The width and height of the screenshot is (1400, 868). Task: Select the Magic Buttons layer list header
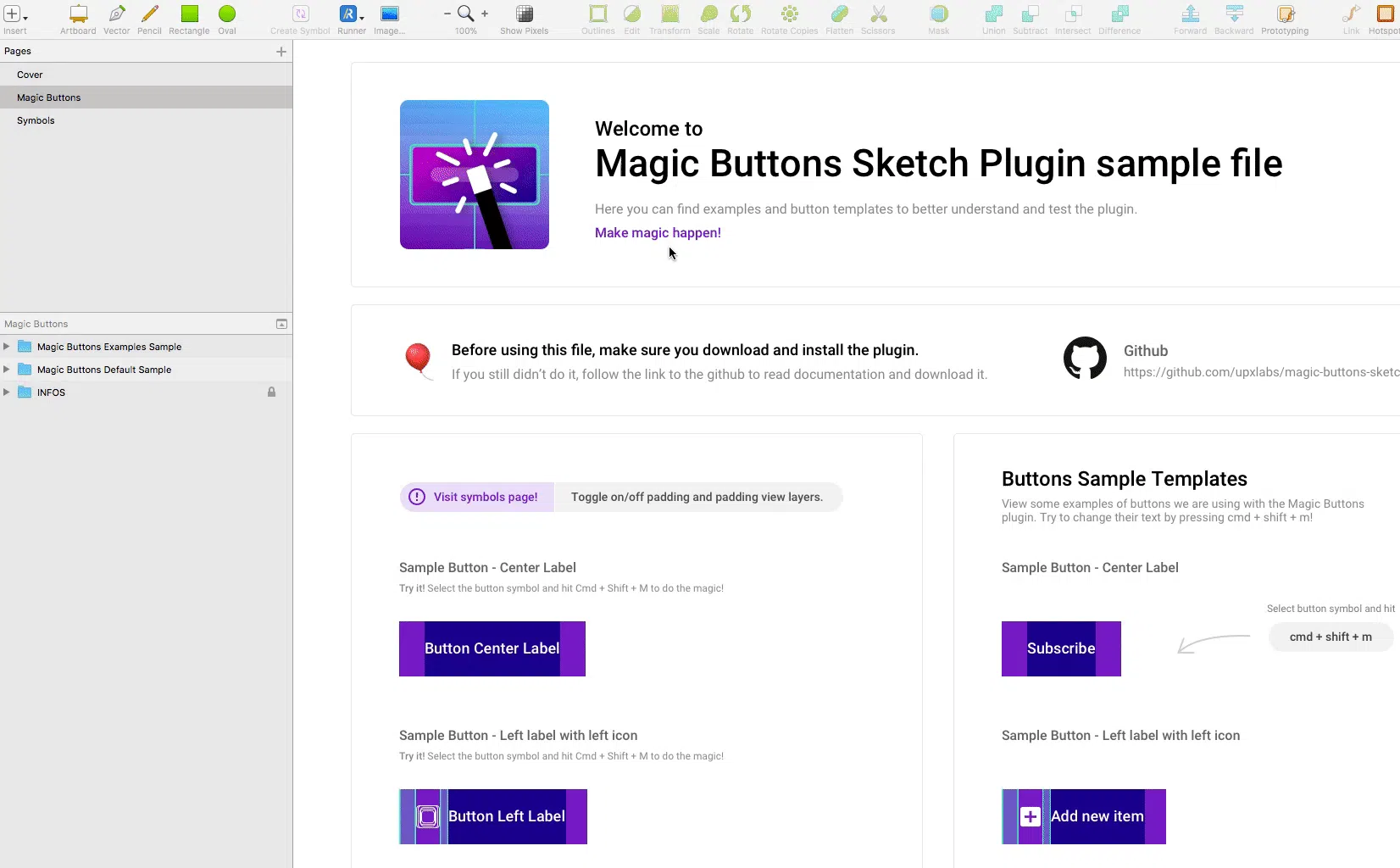coord(146,324)
